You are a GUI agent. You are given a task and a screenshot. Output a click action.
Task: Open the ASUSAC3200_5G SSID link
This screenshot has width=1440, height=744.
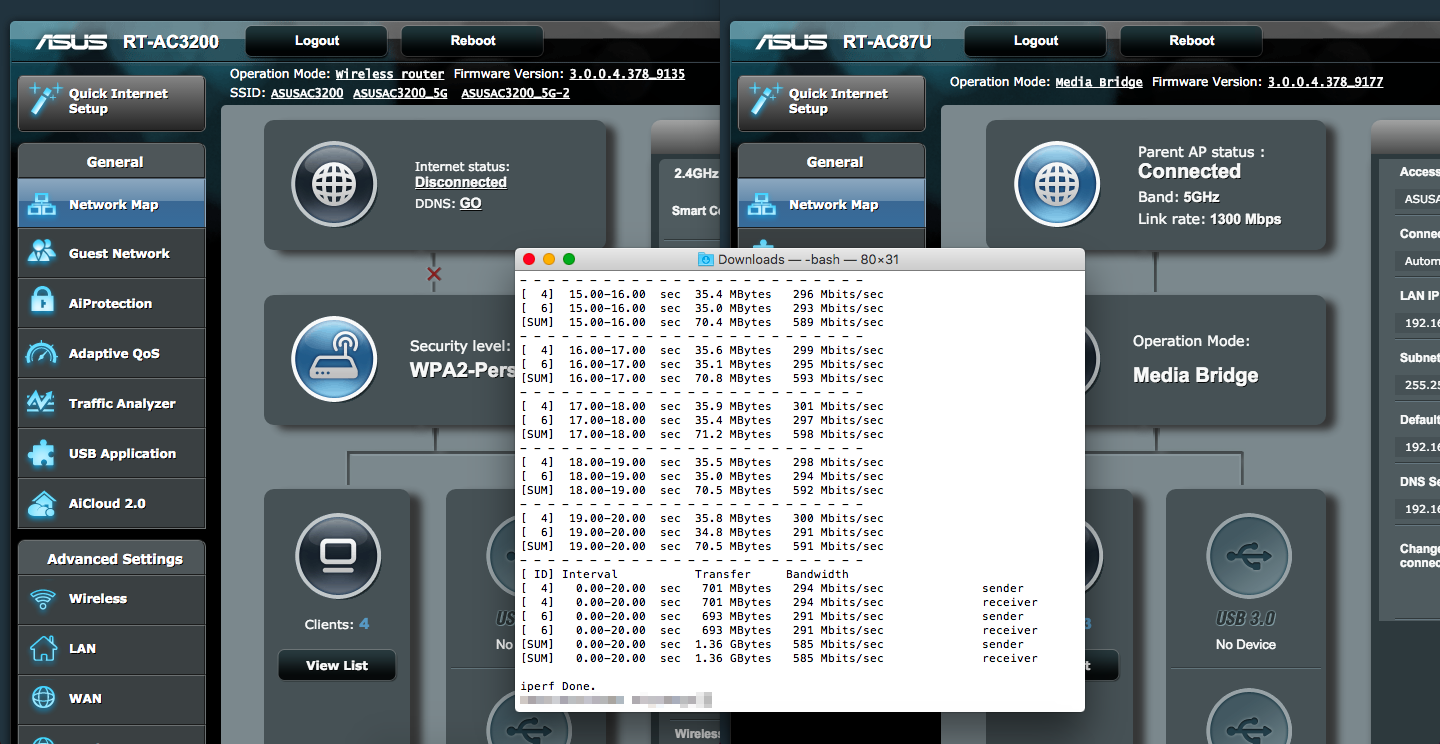(400, 93)
